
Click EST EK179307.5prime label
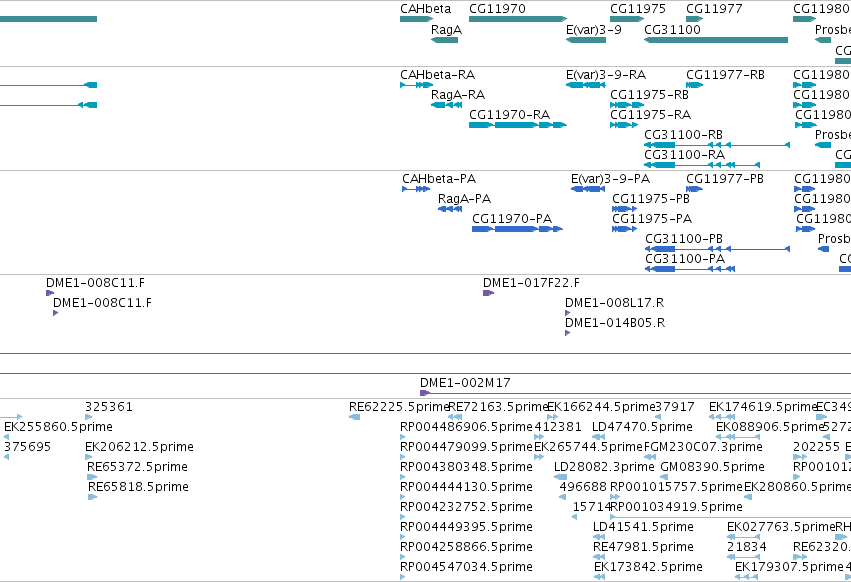pos(789,568)
